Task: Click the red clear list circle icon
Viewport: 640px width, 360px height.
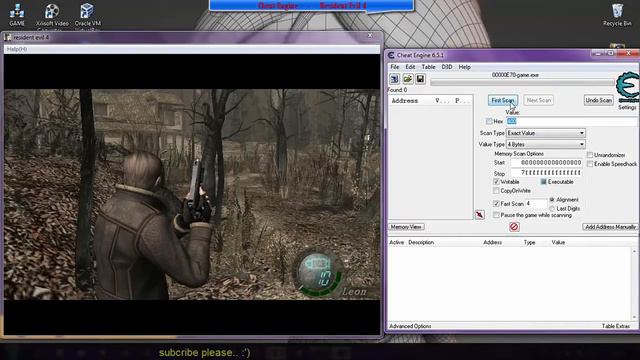Action: point(514,227)
